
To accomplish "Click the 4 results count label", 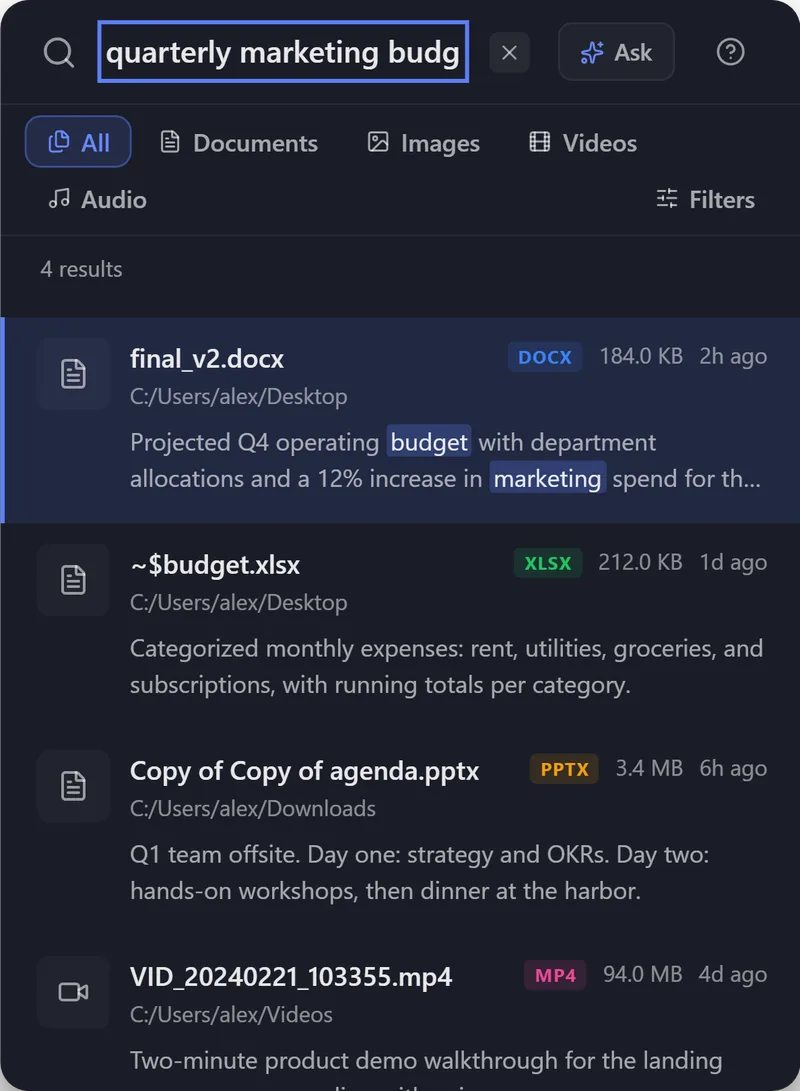I will point(81,269).
